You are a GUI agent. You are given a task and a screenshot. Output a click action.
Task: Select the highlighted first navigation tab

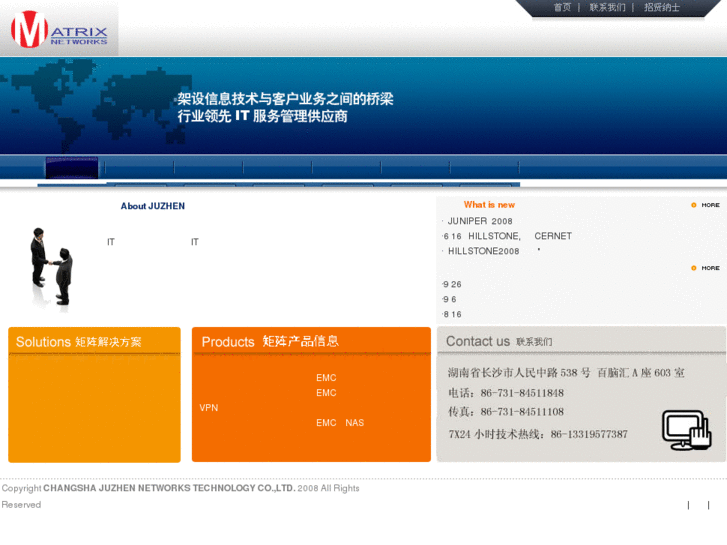click(72, 167)
